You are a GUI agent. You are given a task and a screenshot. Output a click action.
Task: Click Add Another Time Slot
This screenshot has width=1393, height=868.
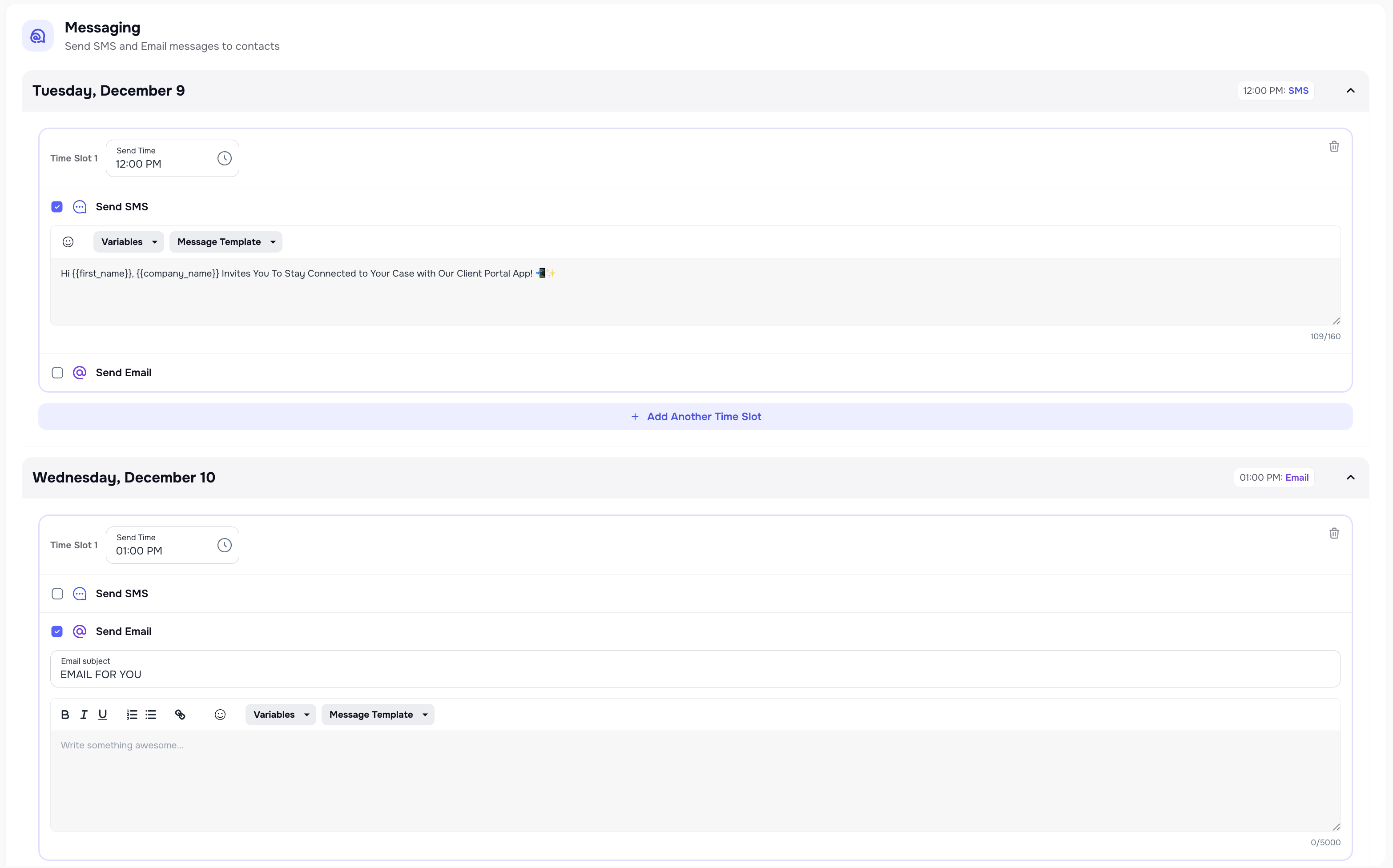tap(695, 416)
